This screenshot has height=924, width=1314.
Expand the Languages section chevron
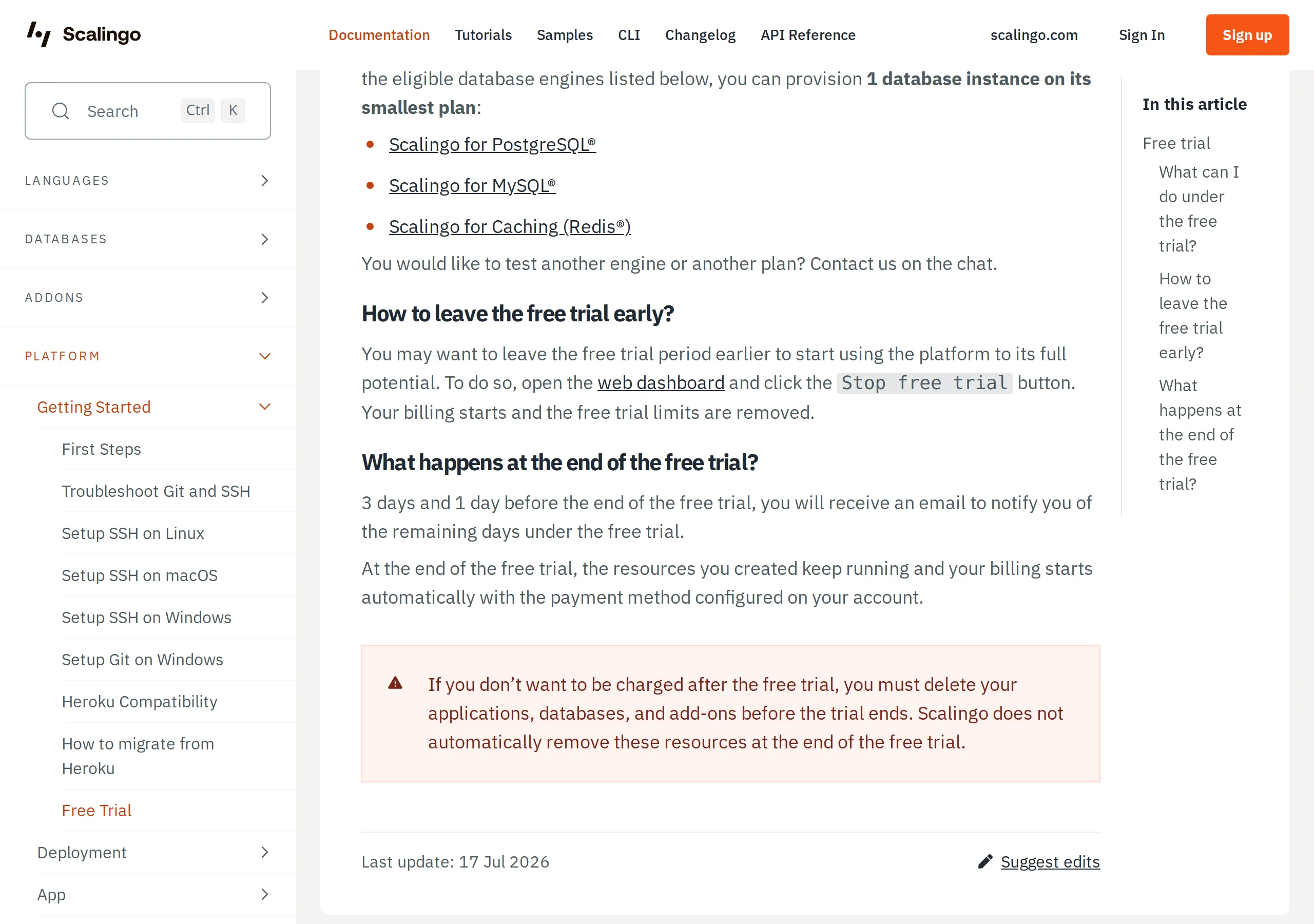[x=264, y=181]
